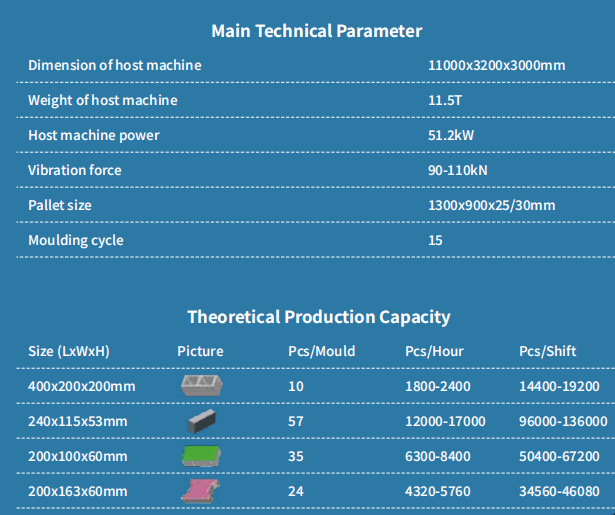This screenshot has height=515, width=615.
Task: Click the dark gray solid brick picture
Action: [x=201, y=422]
